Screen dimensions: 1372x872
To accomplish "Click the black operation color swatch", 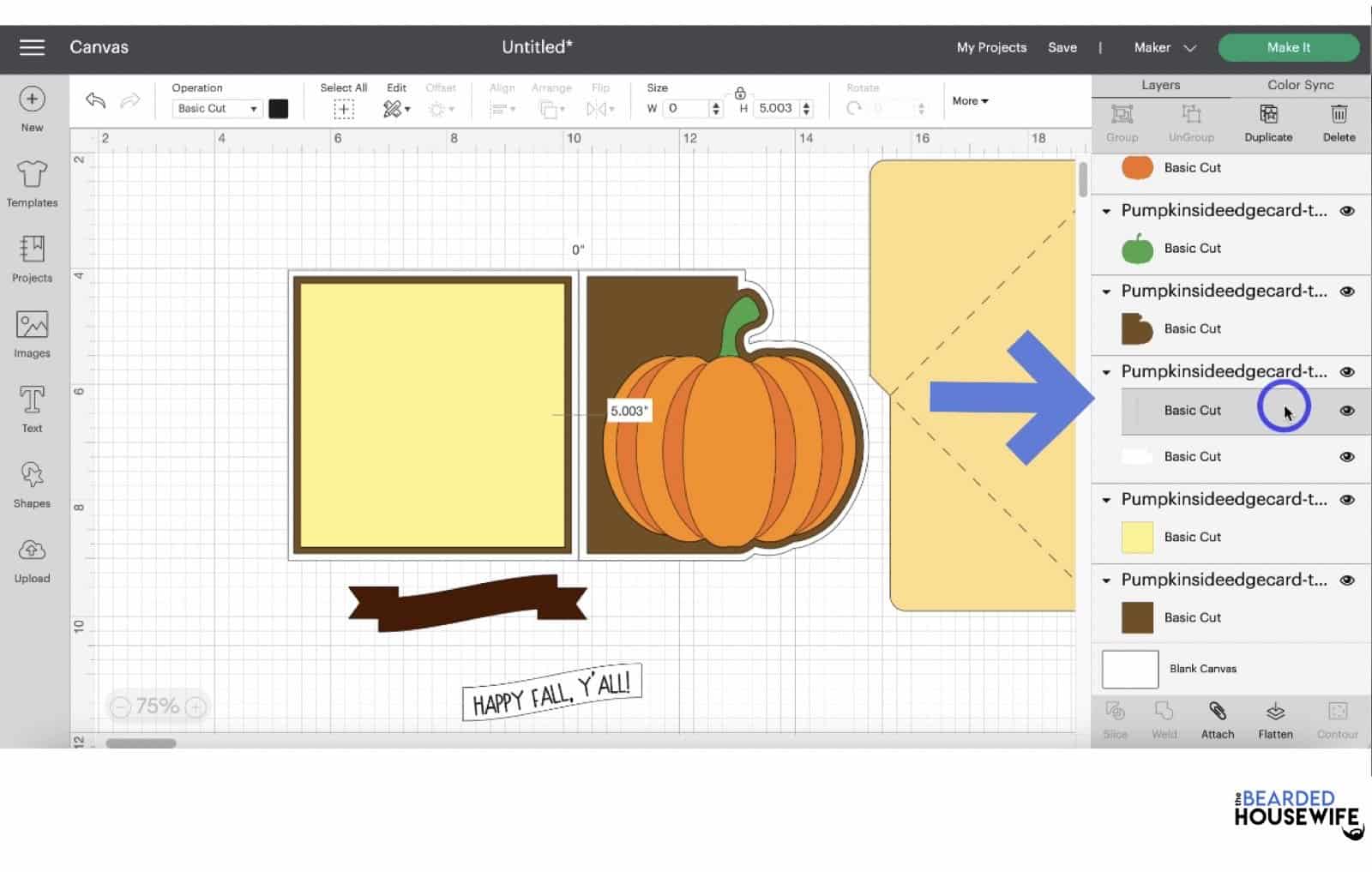I will (279, 108).
